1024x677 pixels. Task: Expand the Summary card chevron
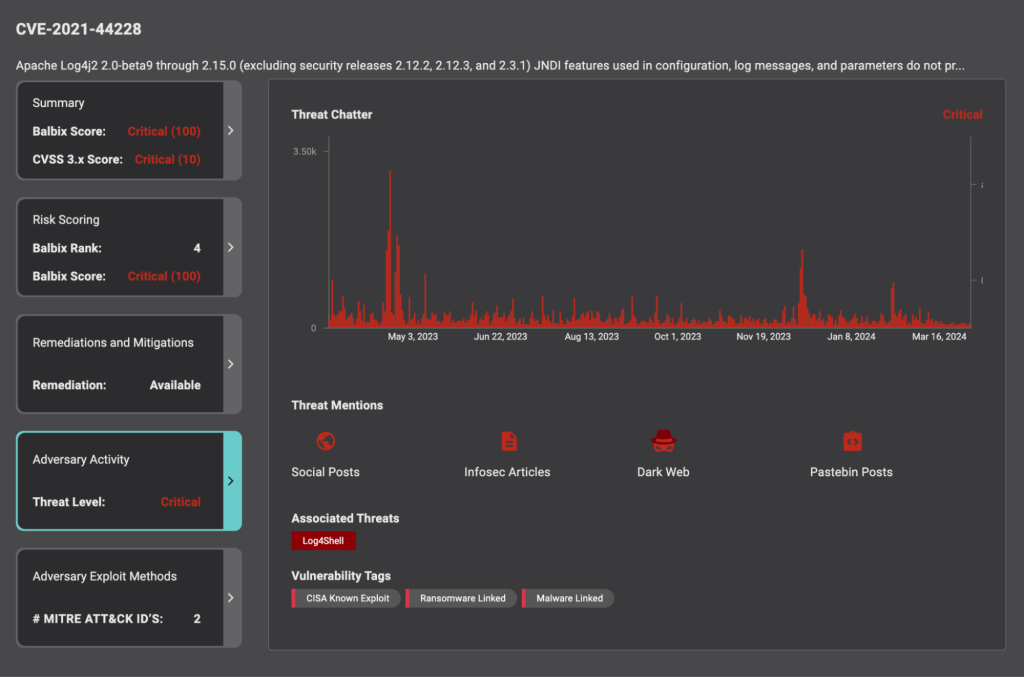point(231,130)
